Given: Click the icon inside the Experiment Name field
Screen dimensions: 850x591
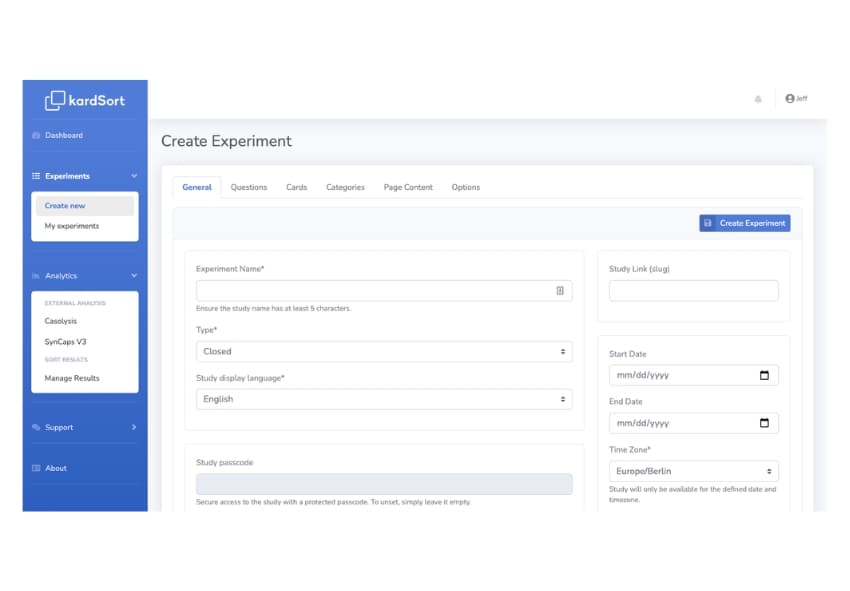Looking at the screenshot, I should pyautogui.click(x=561, y=290).
